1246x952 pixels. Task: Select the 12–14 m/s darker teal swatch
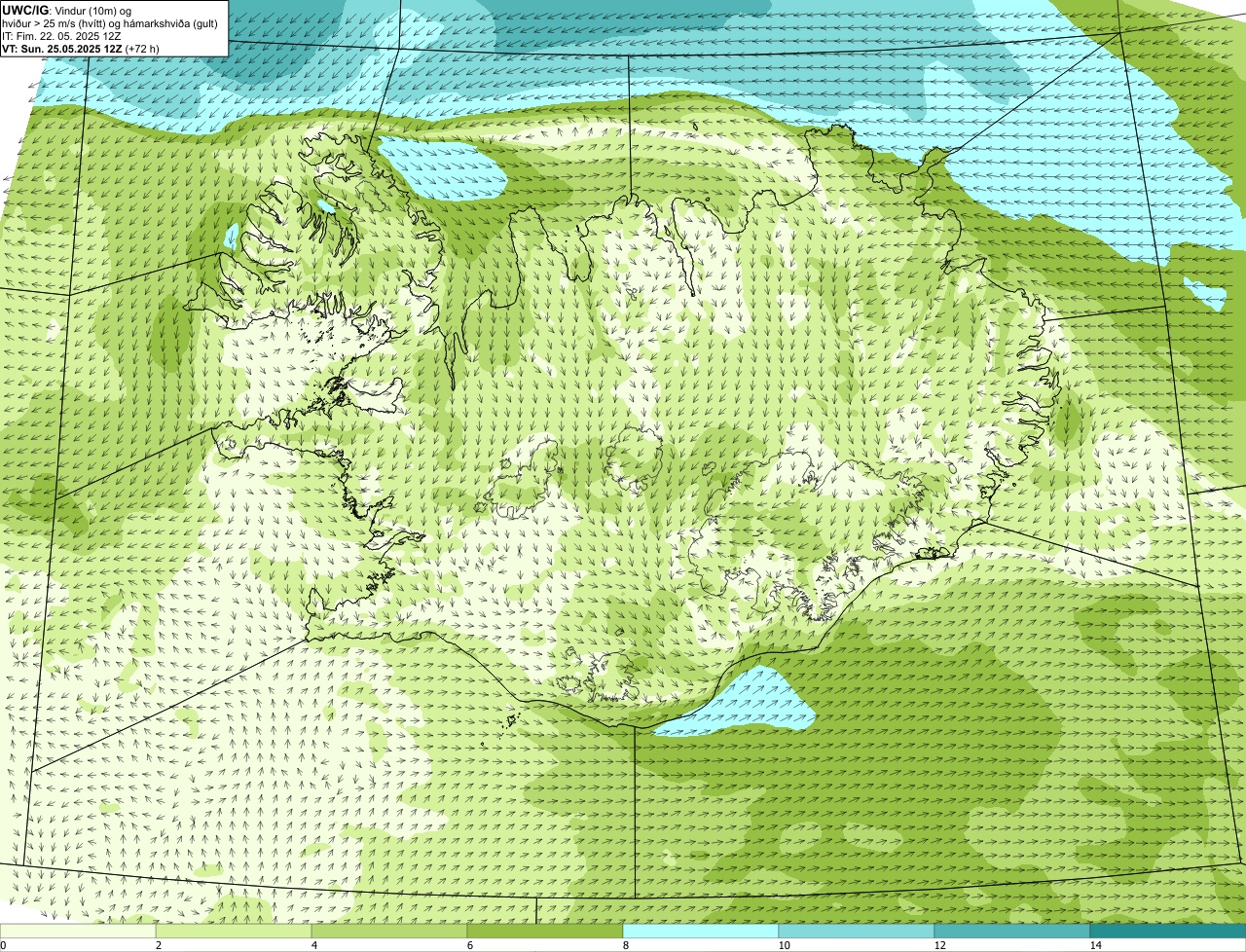[1012, 931]
